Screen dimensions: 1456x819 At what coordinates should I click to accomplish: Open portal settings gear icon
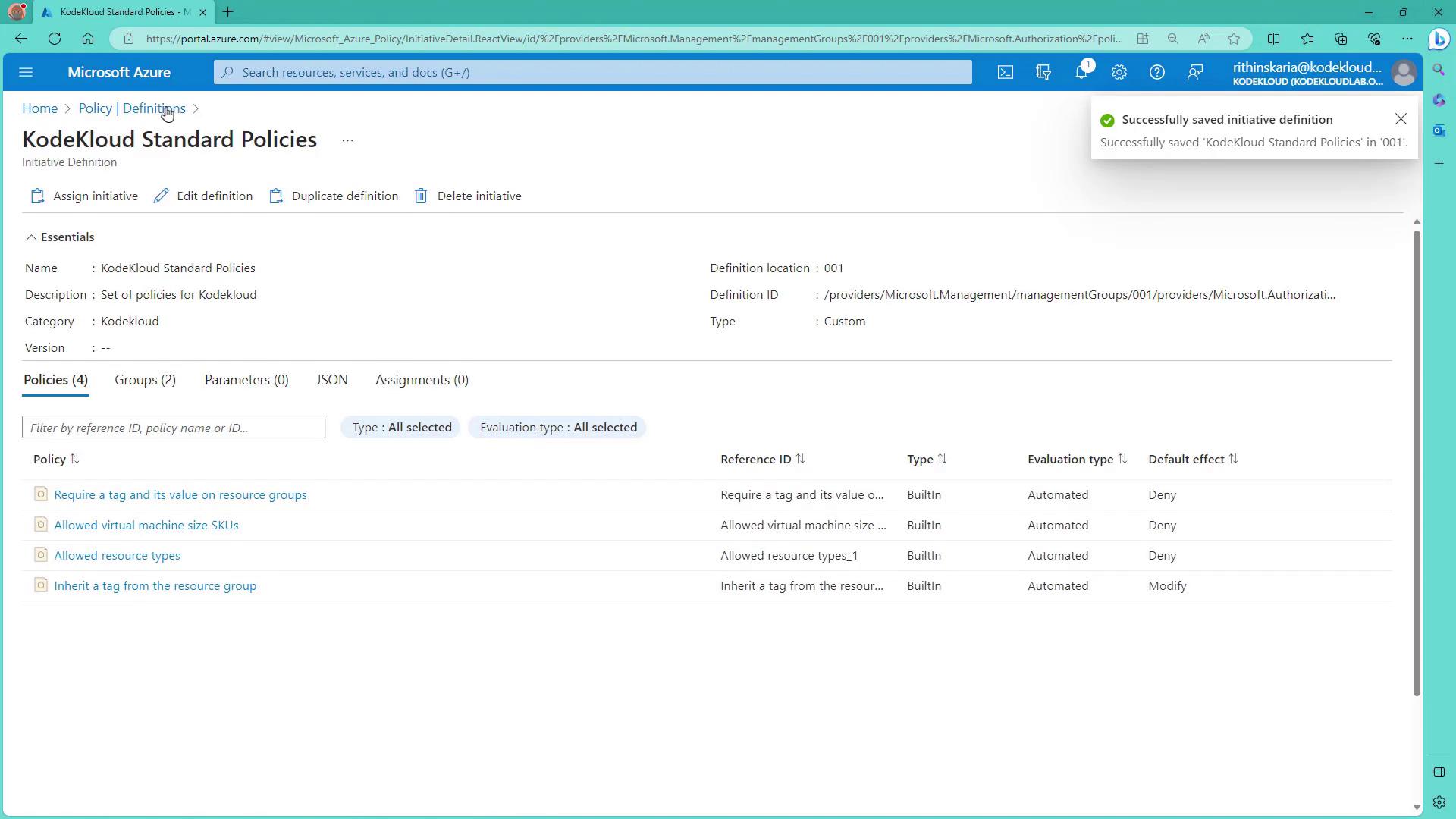[x=1119, y=72]
